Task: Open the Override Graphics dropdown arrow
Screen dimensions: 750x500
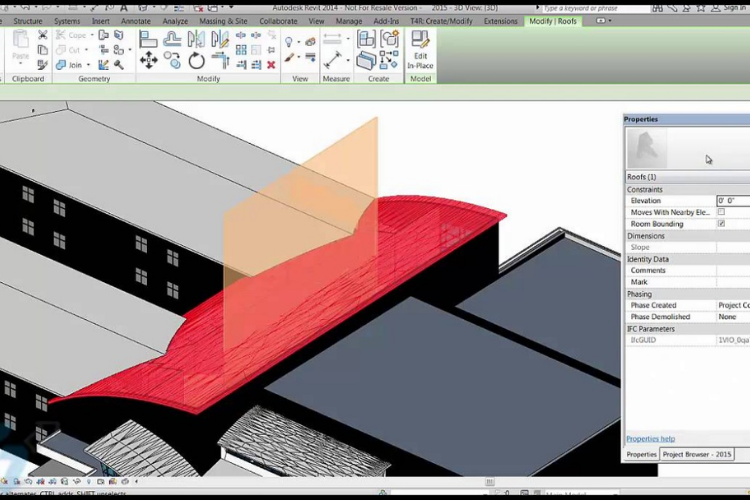Action: point(298,58)
